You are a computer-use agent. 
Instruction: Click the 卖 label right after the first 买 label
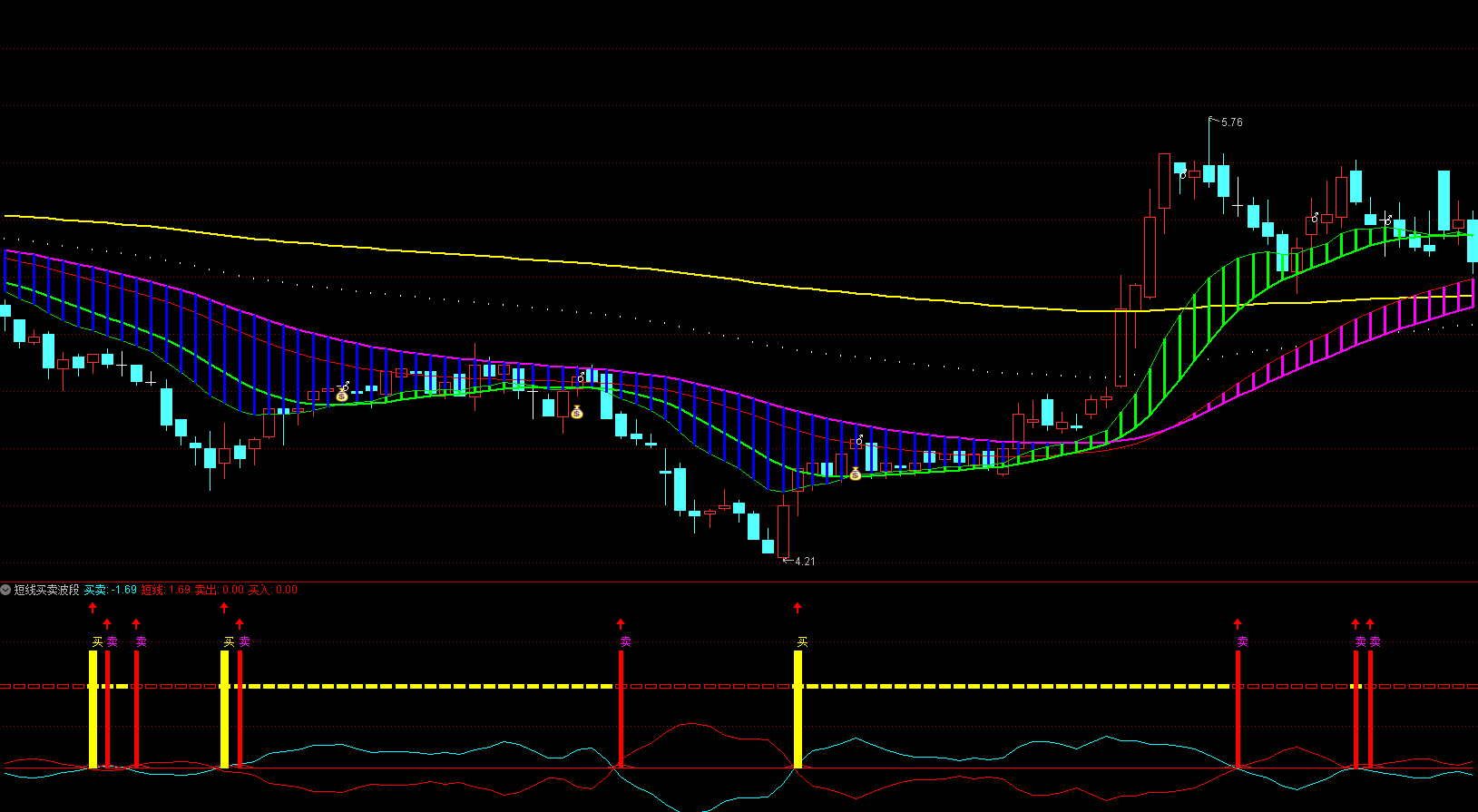click(x=112, y=641)
